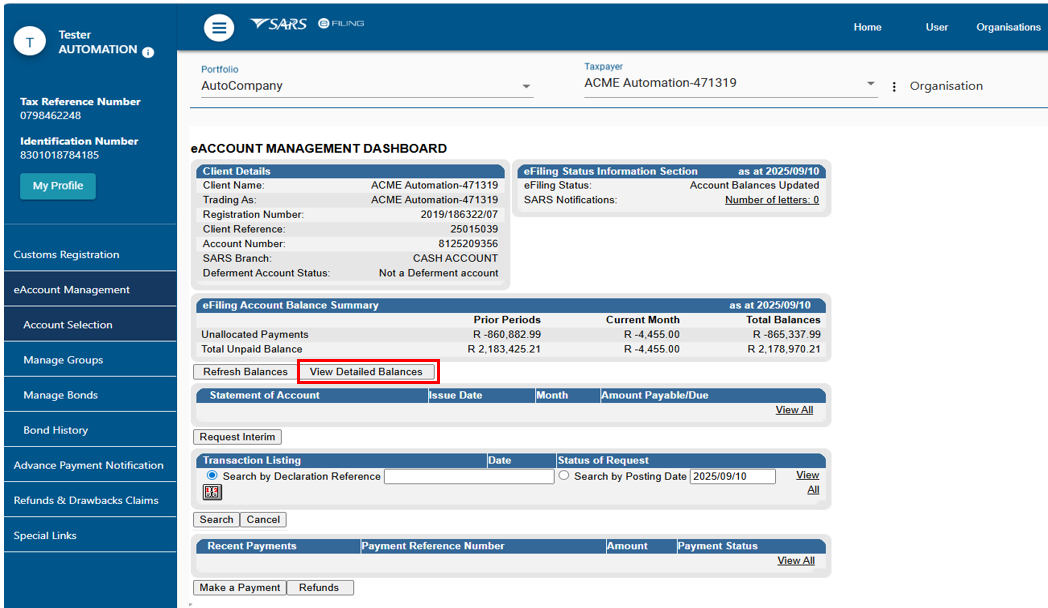Click the user avatar circle T
The image size is (1048, 608).
[30, 42]
